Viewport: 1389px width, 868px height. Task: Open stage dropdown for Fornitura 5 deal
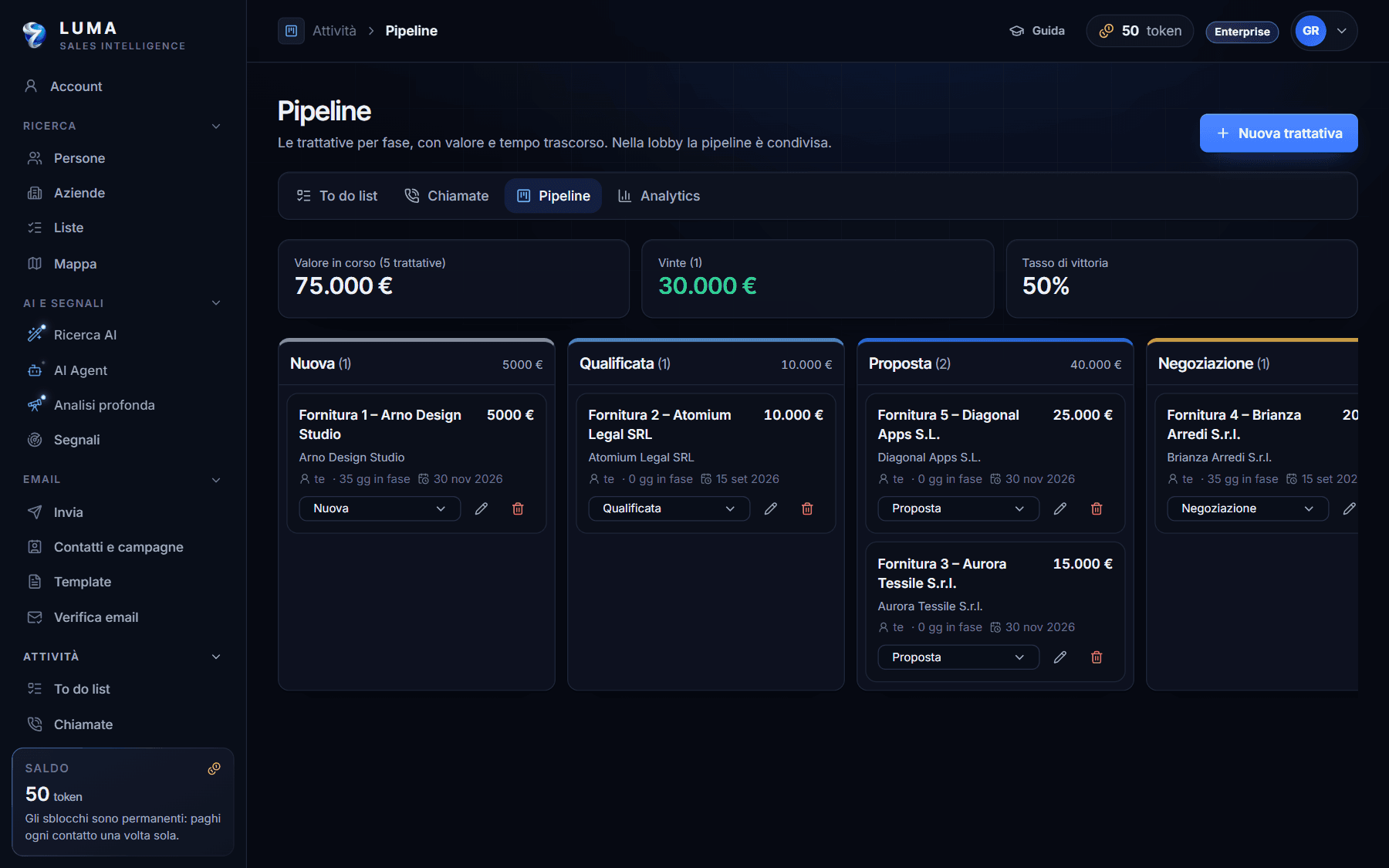958,508
